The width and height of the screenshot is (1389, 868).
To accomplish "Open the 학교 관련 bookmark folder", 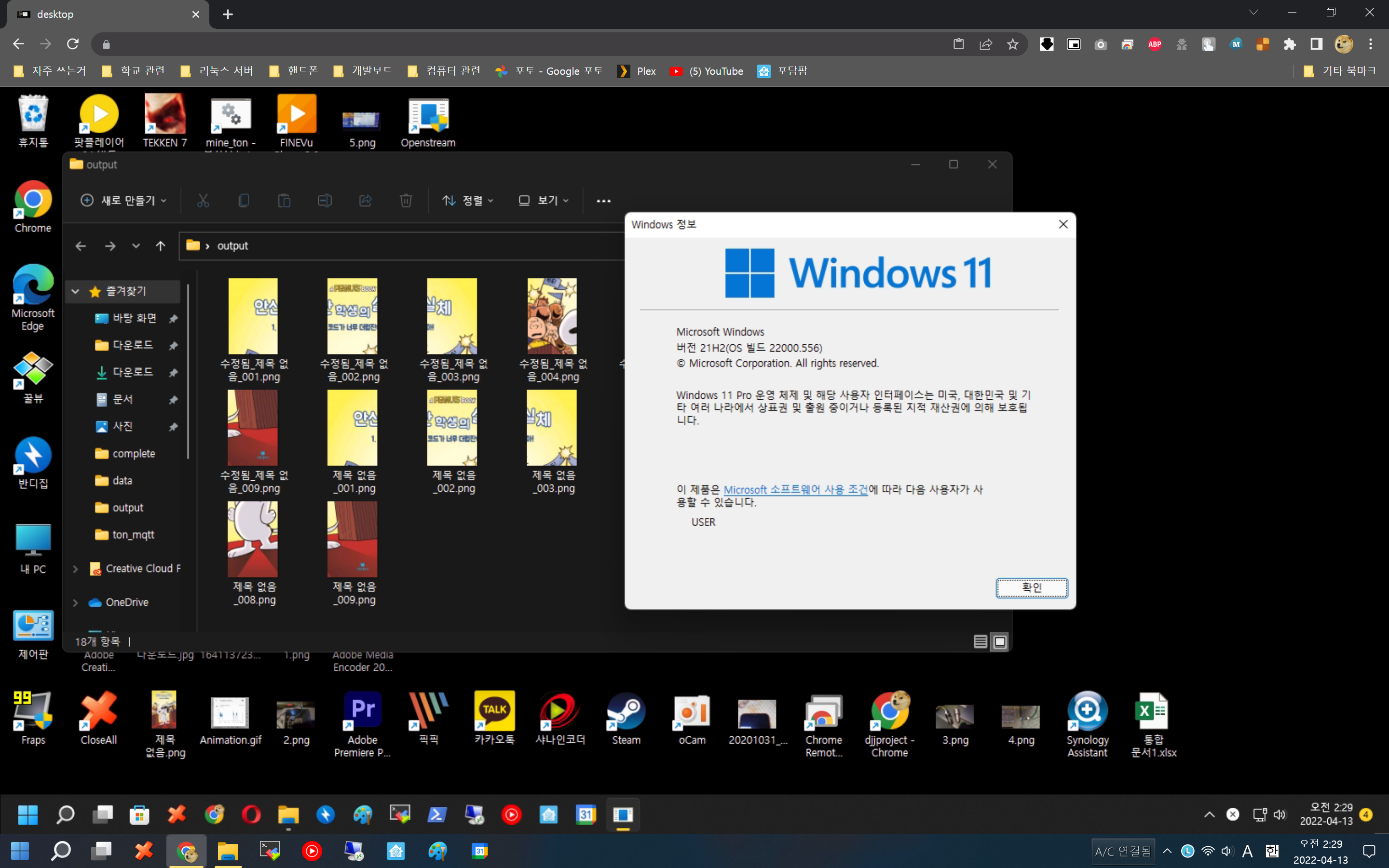I will (133, 71).
